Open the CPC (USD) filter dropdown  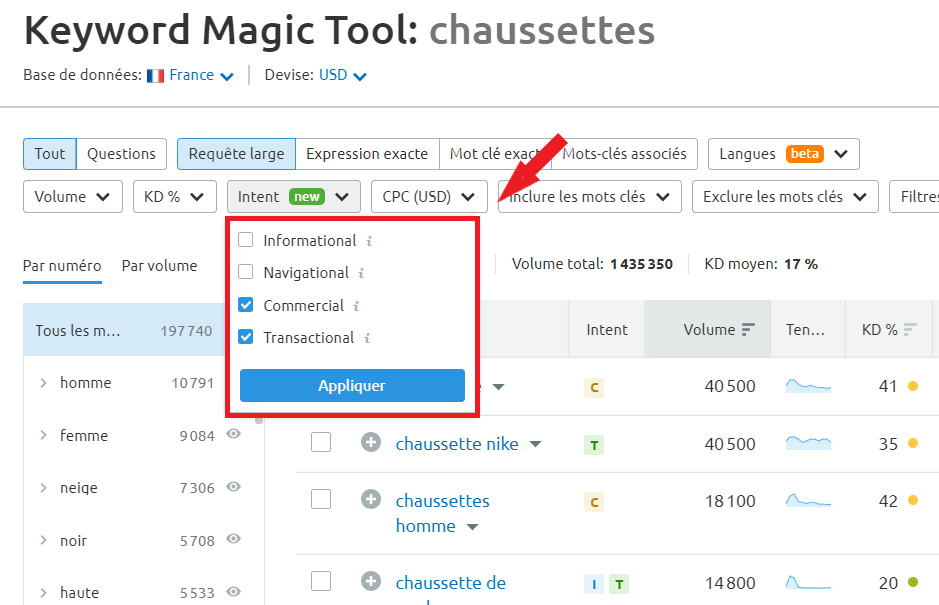pyautogui.click(x=428, y=196)
